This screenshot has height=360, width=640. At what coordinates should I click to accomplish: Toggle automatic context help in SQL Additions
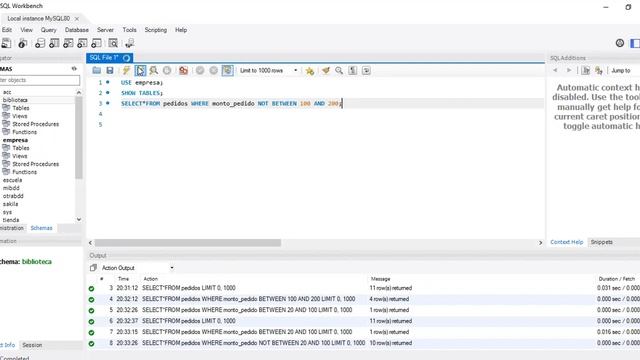click(599, 71)
